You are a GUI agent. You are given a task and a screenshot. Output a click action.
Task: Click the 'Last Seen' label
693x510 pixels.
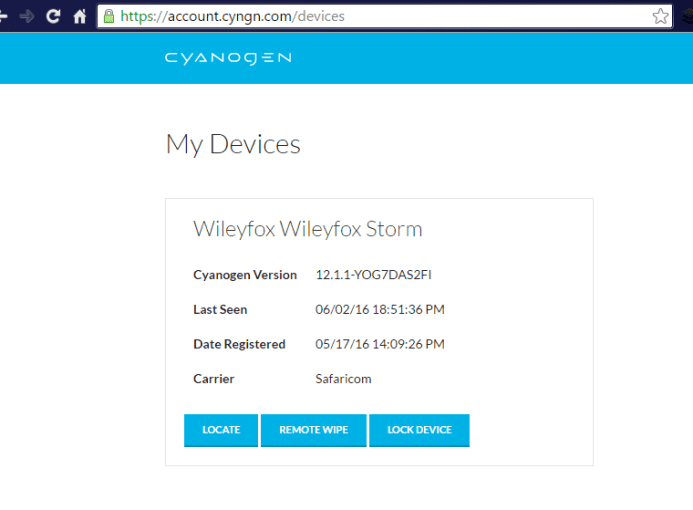(x=220, y=310)
